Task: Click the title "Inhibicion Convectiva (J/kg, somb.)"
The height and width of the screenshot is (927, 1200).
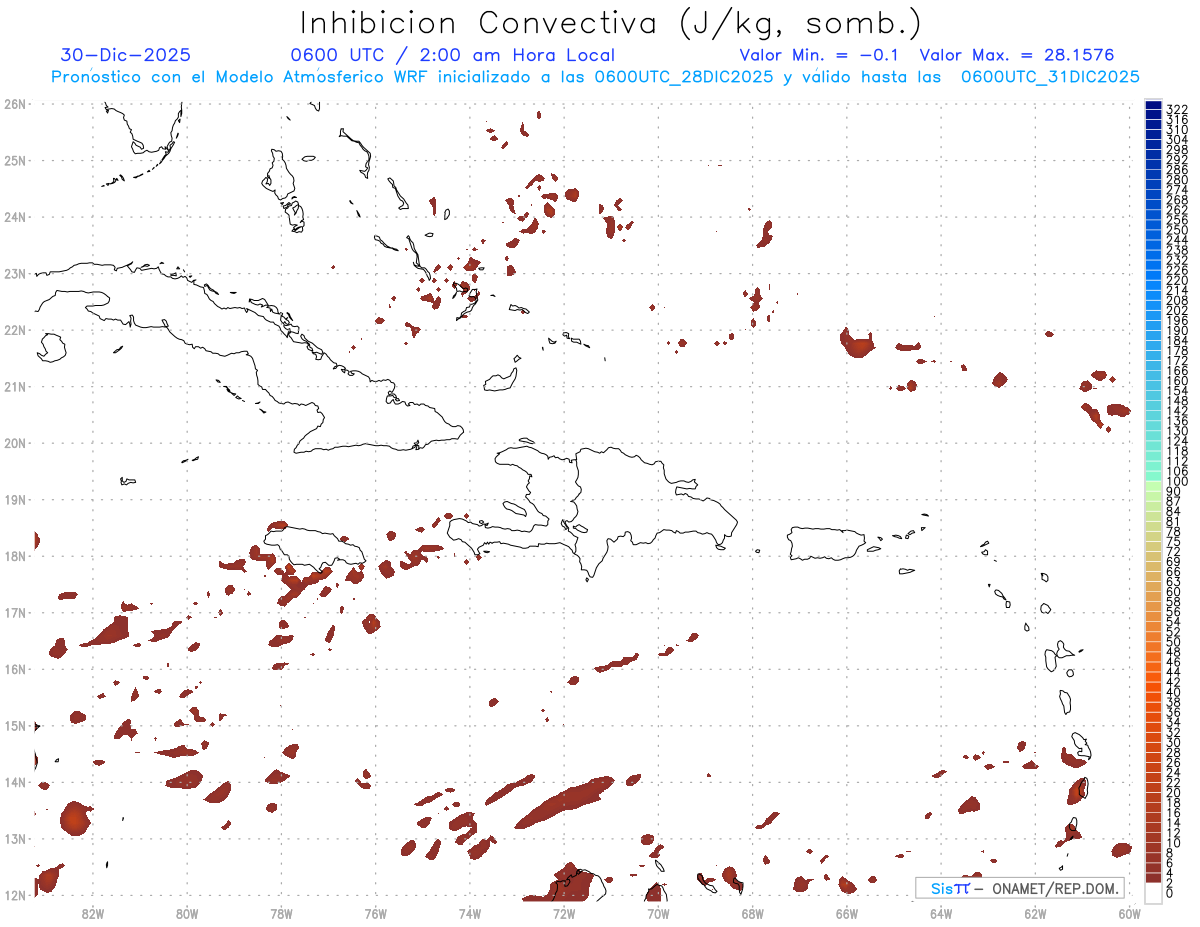Action: 611,24
